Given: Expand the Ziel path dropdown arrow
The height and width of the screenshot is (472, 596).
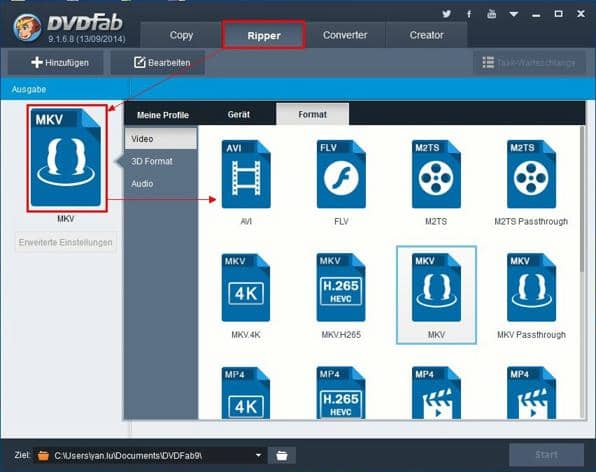Looking at the screenshot, I should tap(258, 455).
